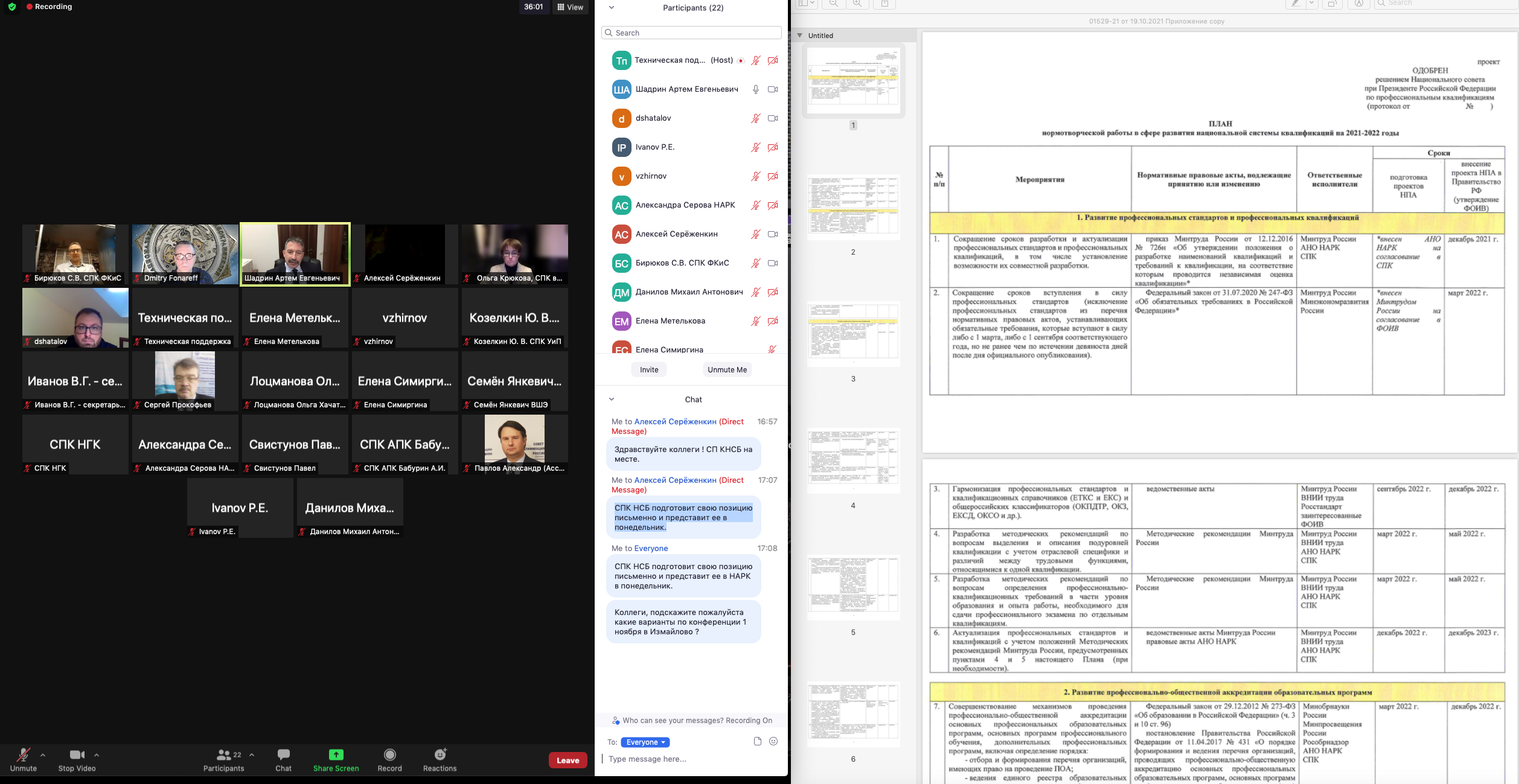The width and height of the screenshot is (1519, 784).
Task: Click the Type message here field
Action: click(x=691, y=759)
